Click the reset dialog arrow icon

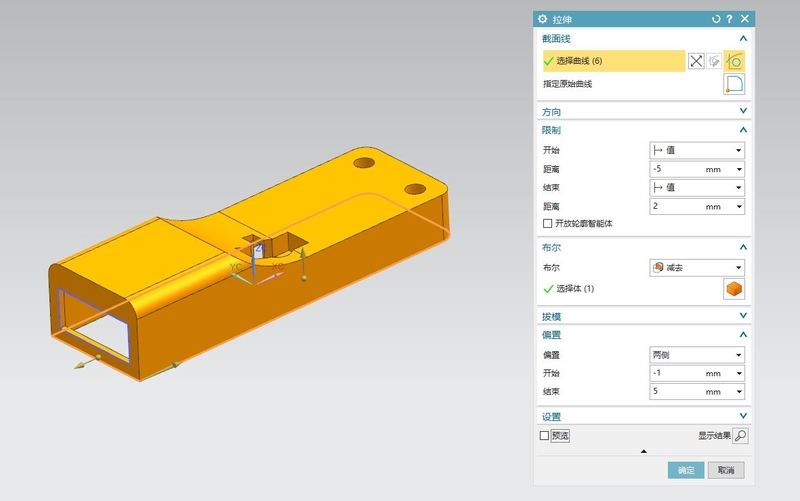pyautogui.click(x=715, y=19)
